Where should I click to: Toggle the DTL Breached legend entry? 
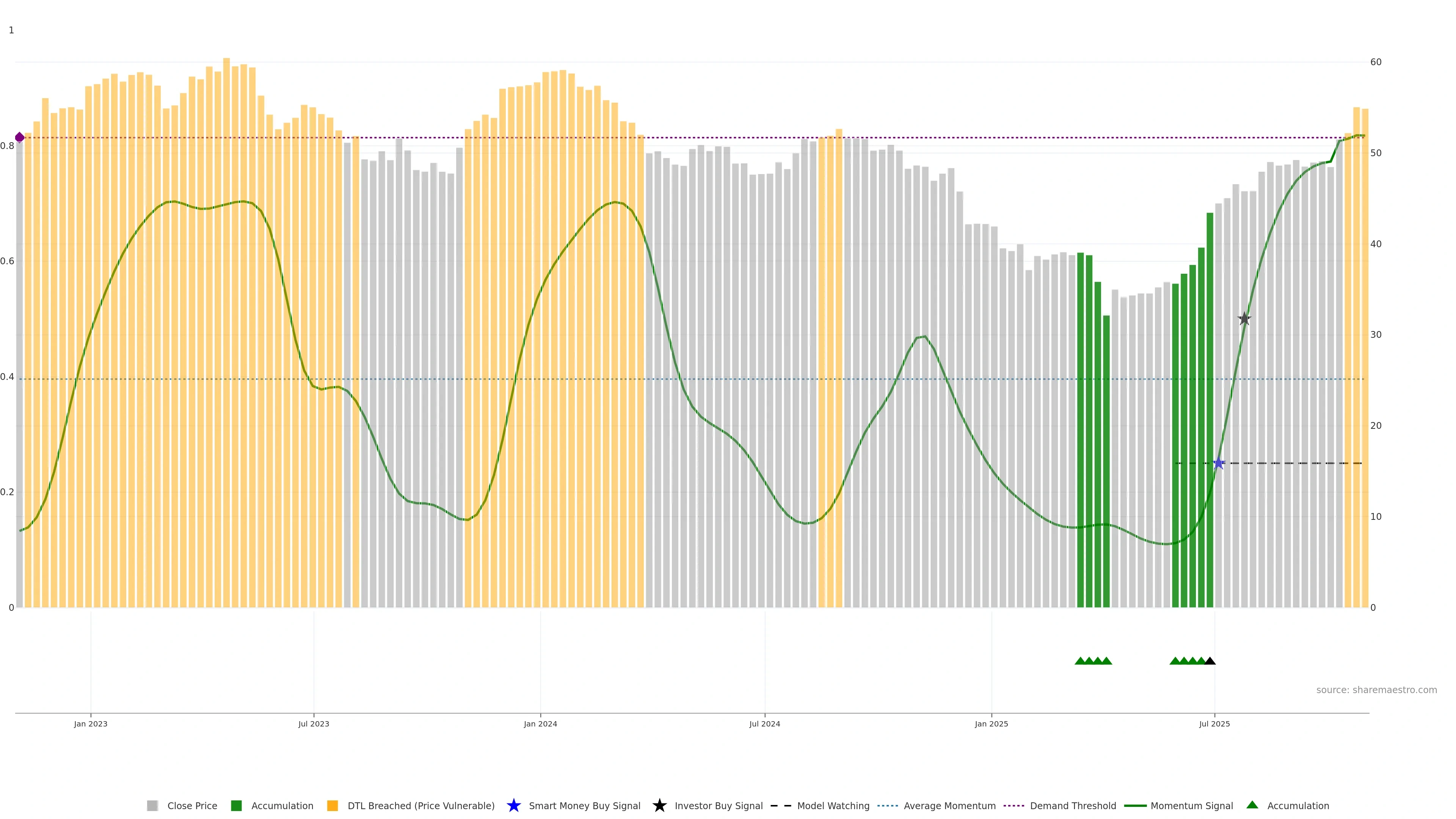click(420, 806)
